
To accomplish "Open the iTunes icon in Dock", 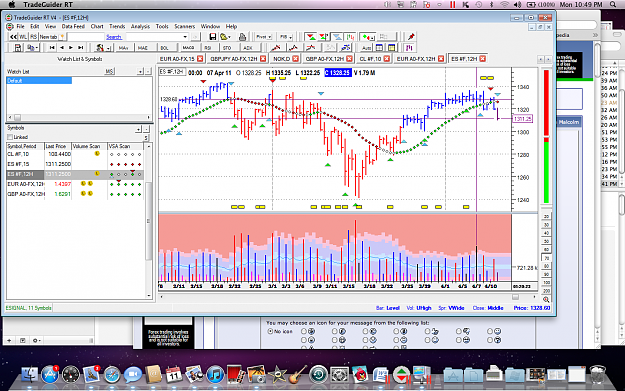I will pyautogui.click(x=216, y=375).
